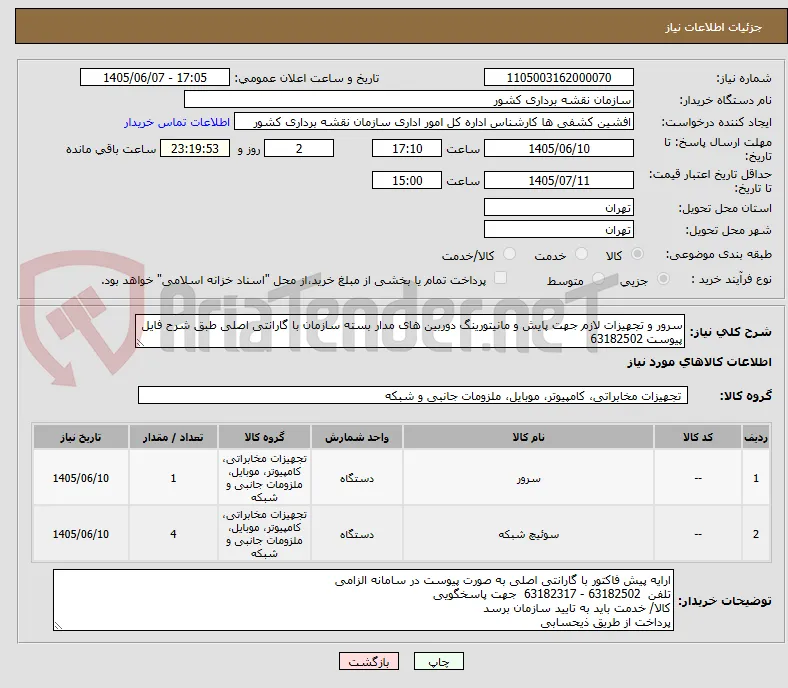
Task: Click the شماره نیاز field 1105003162000070
Action: click(x=559, y=77)
